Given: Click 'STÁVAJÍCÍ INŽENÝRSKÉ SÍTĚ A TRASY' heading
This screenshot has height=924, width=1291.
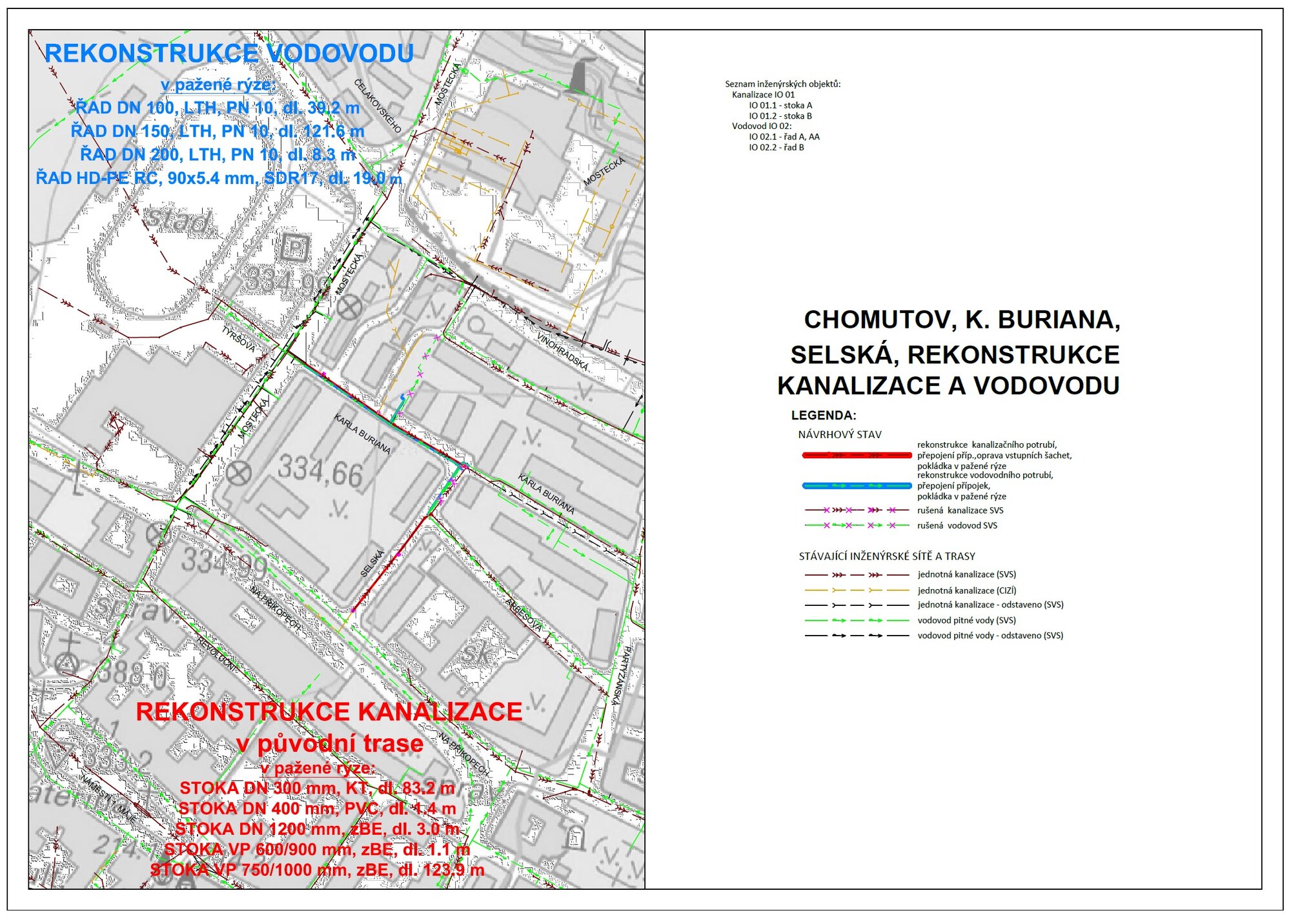Looking at the screenshot, I should (x=887, y=556).
